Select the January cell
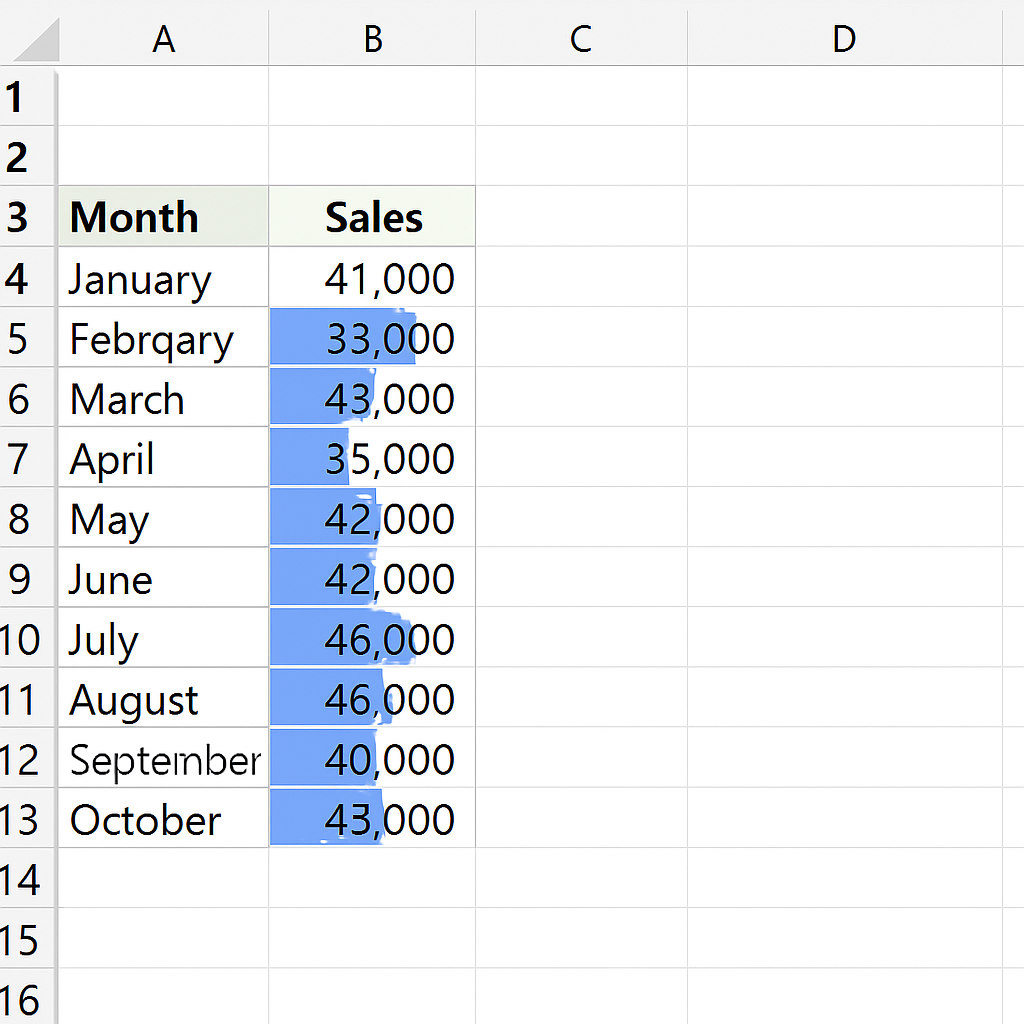1024x1024 pixels. click(x=163, y=277)
